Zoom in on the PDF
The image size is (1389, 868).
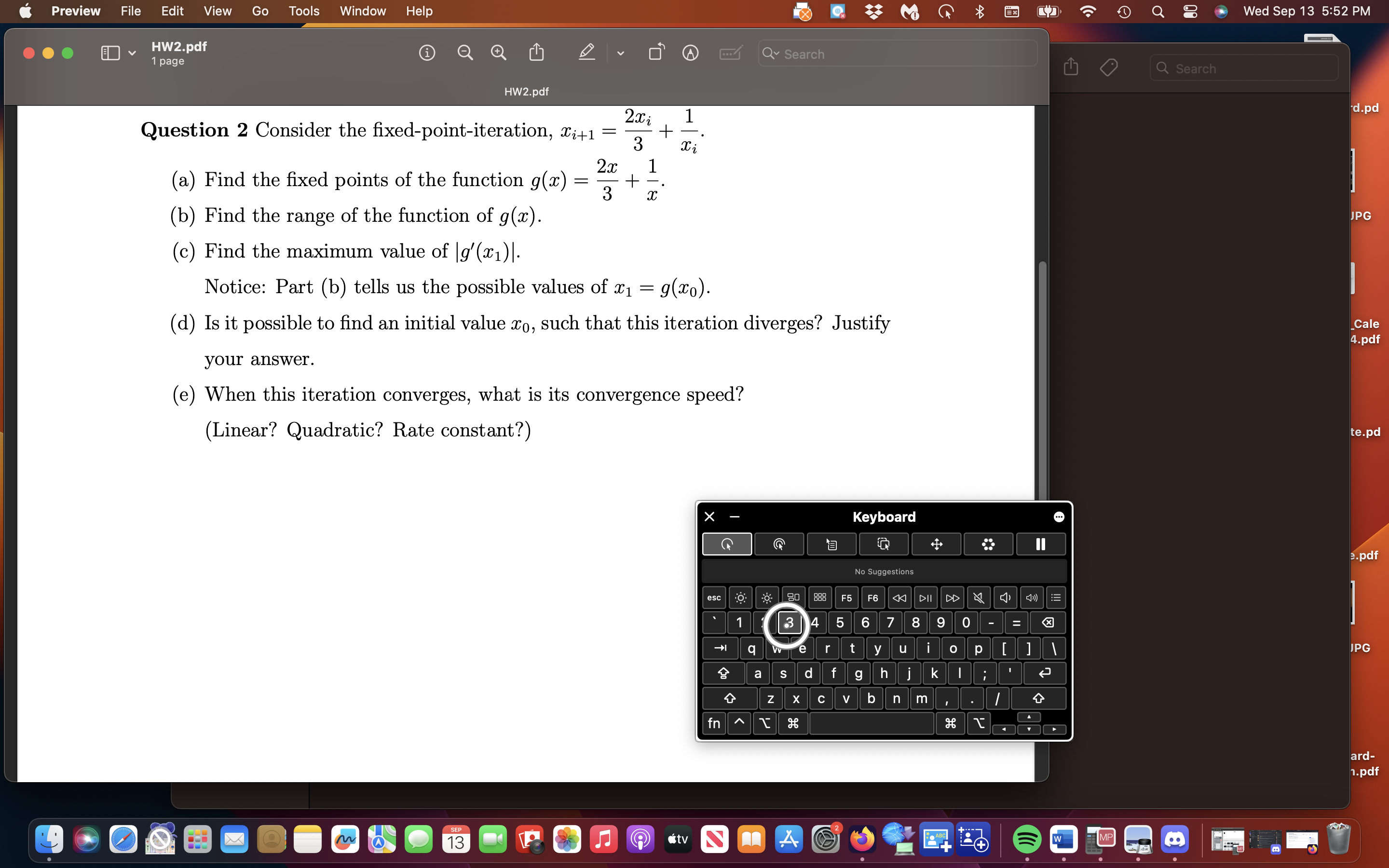tap(498, 52)
